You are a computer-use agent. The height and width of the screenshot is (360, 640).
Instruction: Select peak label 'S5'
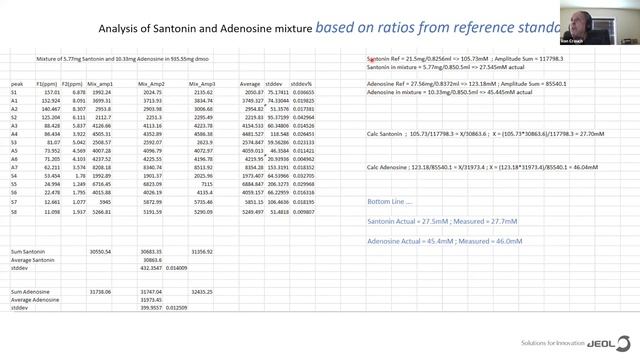[14, 184]
